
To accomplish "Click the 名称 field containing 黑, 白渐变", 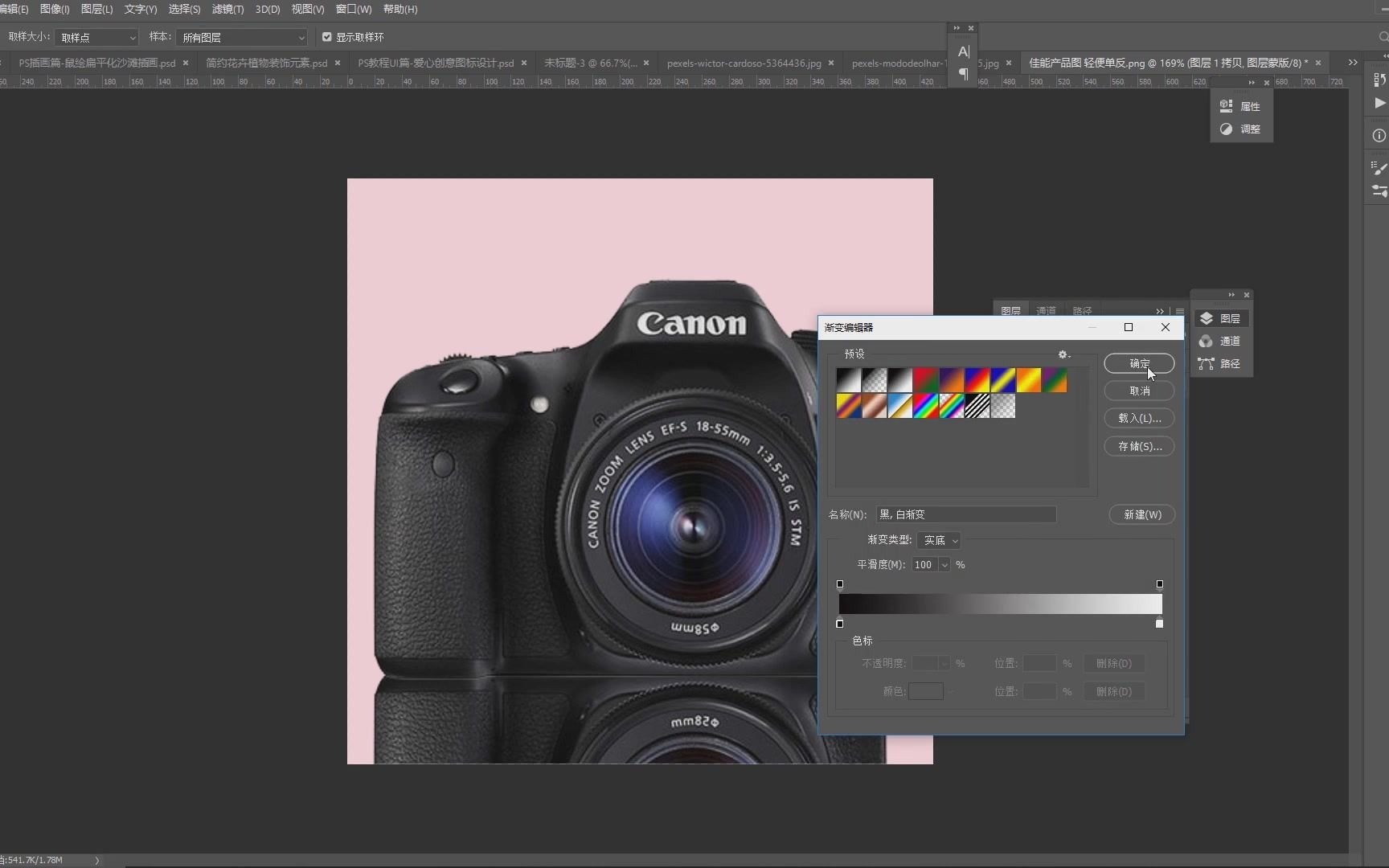I will 966,514.
